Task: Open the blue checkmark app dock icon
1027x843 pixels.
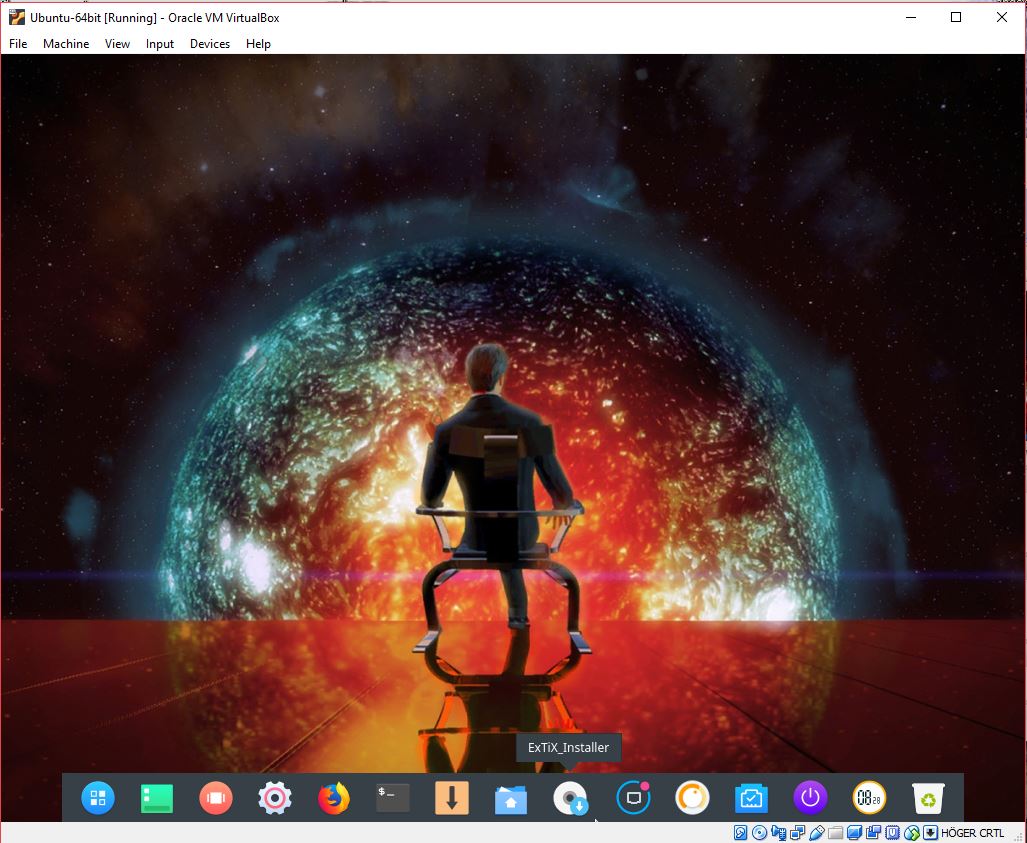Action: pos(751,798)
